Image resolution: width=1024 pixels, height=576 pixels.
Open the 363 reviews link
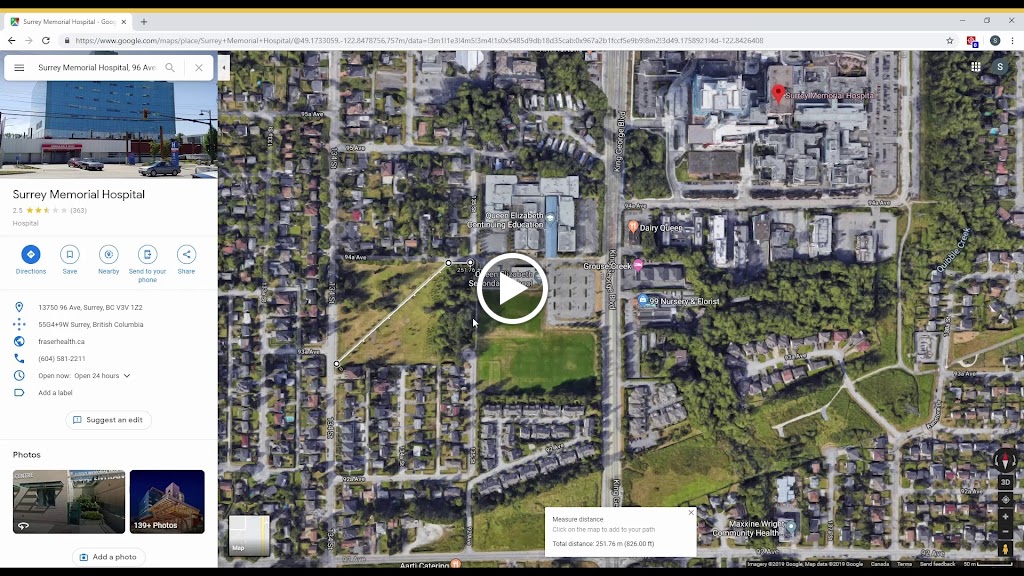[x=78, y=210]
